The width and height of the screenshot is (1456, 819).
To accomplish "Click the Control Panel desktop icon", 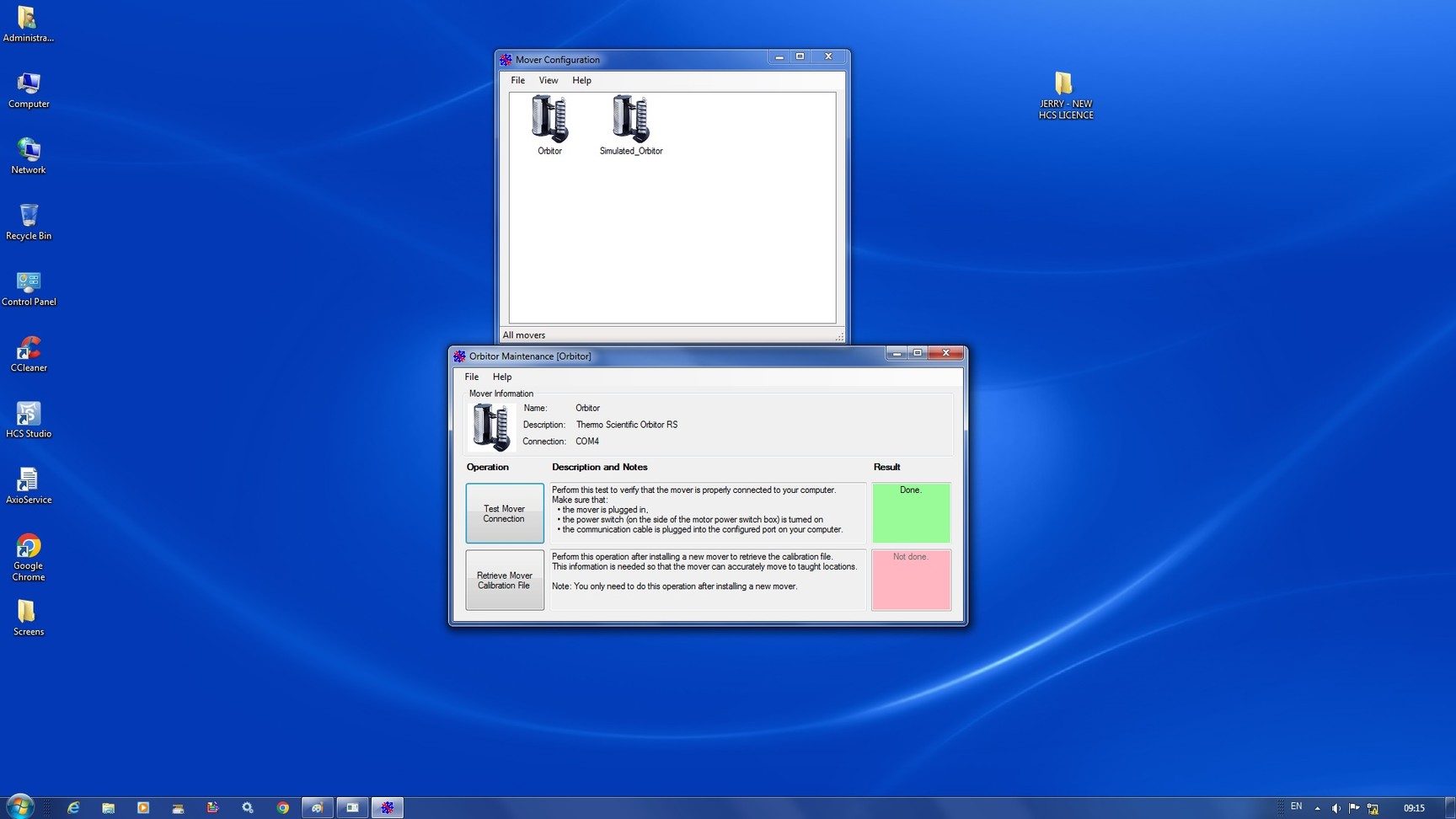I will pos(29,285).
